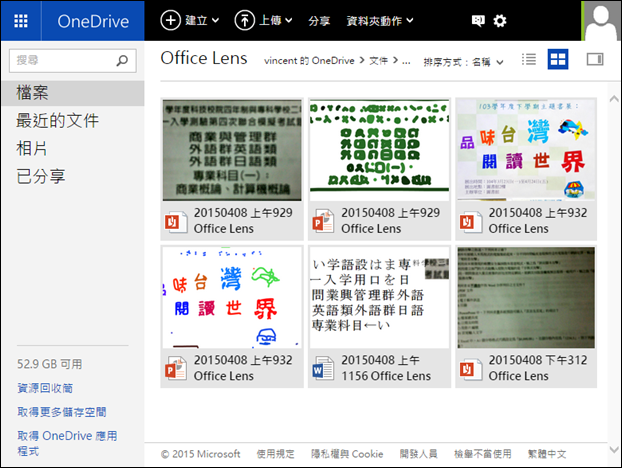Screen dimensions: 622x468
Task: Change language via 繁體中文 link
Action: tap(547, 454)
